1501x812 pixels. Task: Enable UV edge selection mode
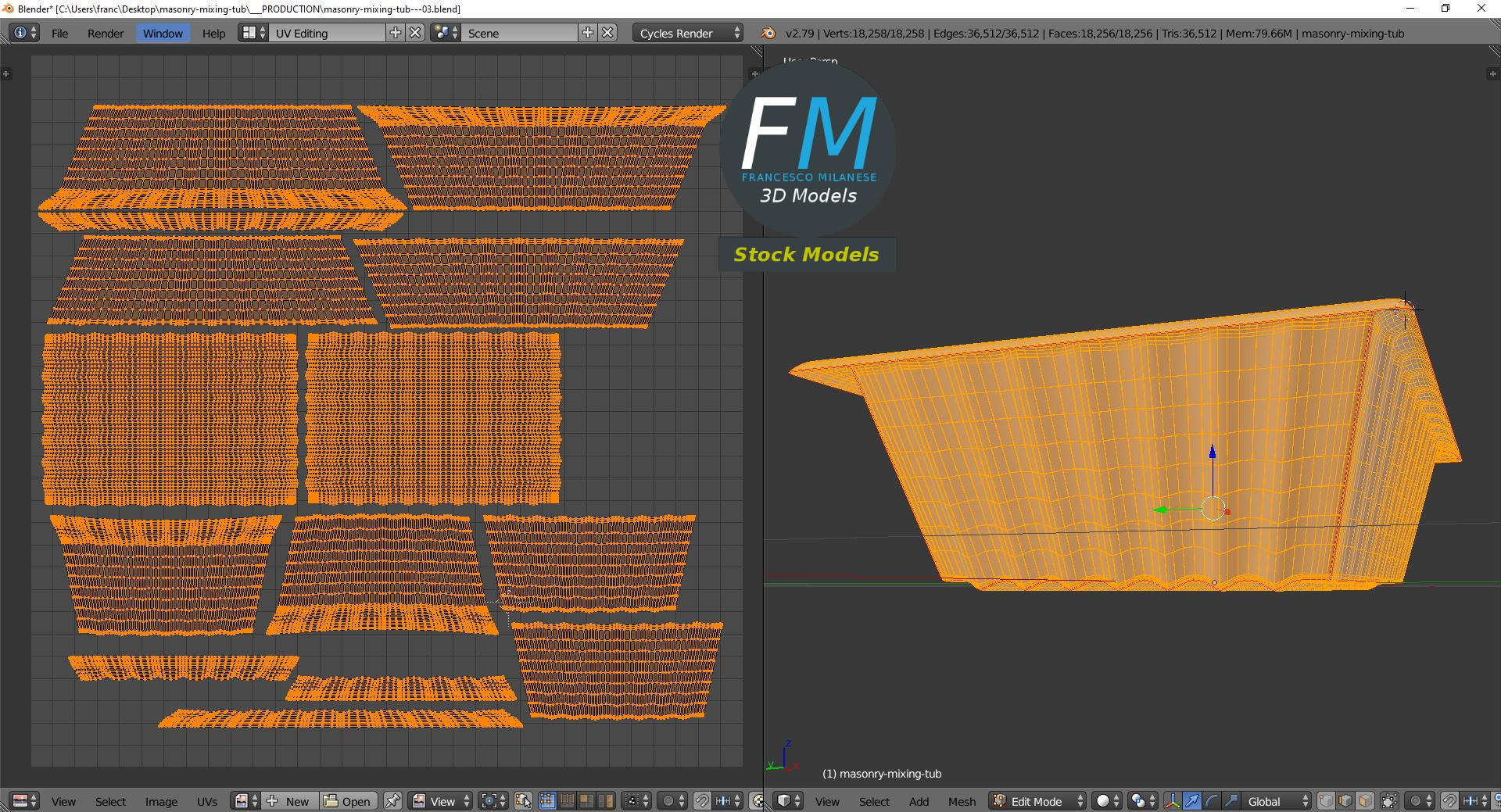click(567, 801)
